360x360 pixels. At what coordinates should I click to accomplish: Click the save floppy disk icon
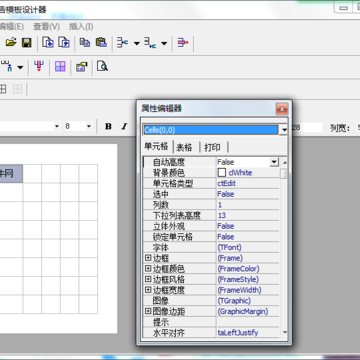click(x=26, y=43)
